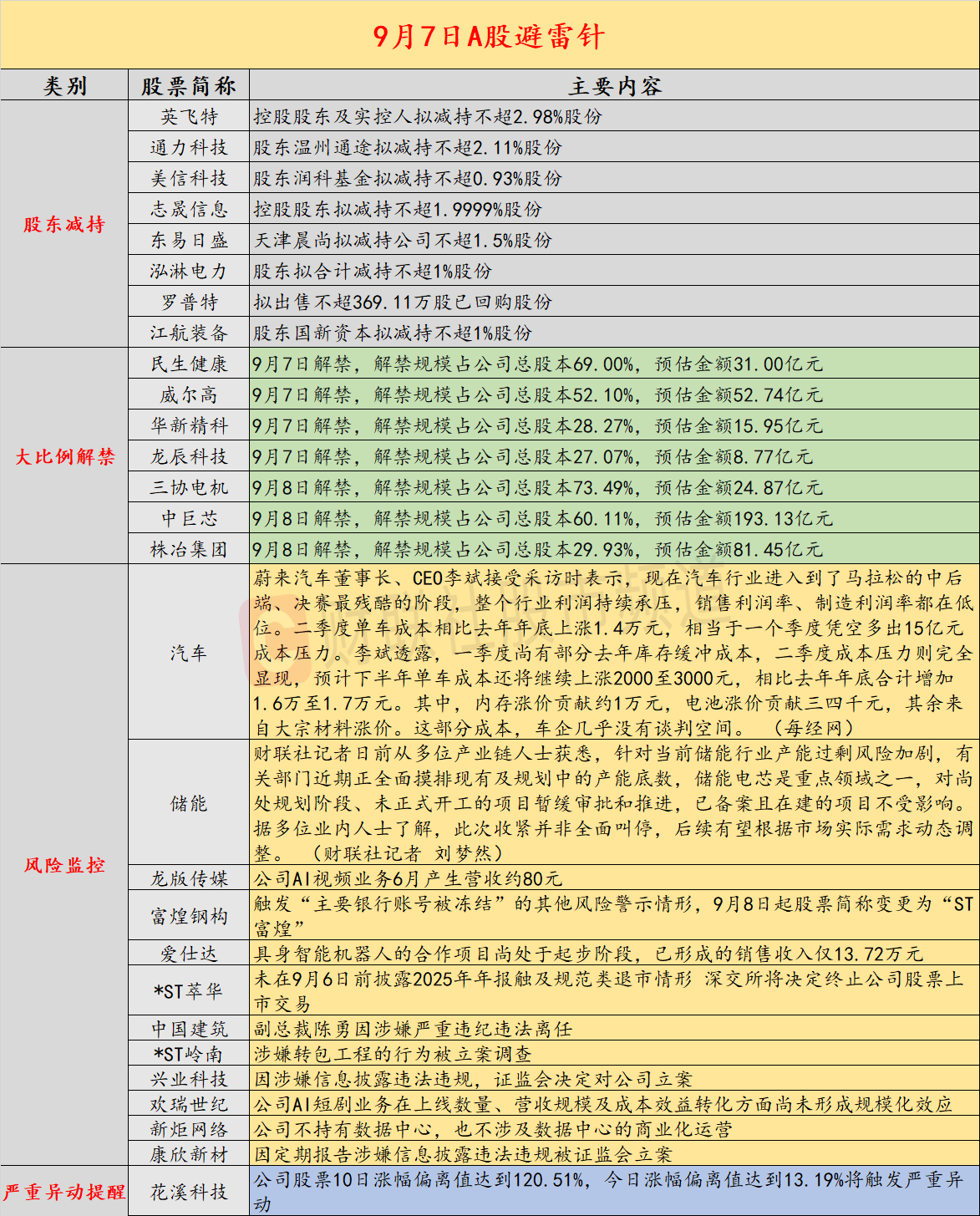Click the 大比例解禁 category cell
980x1216 pixels.
64,456
